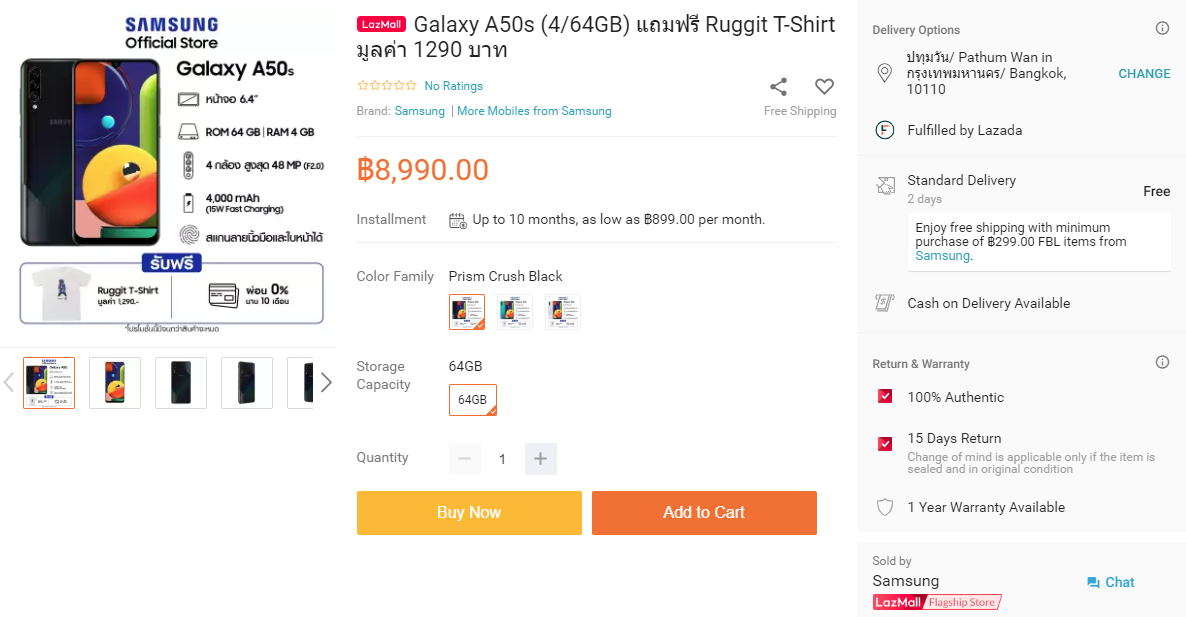Add product to wishlist heart icon
This screenshot has height=617, width=1186.
coord(824,86)
